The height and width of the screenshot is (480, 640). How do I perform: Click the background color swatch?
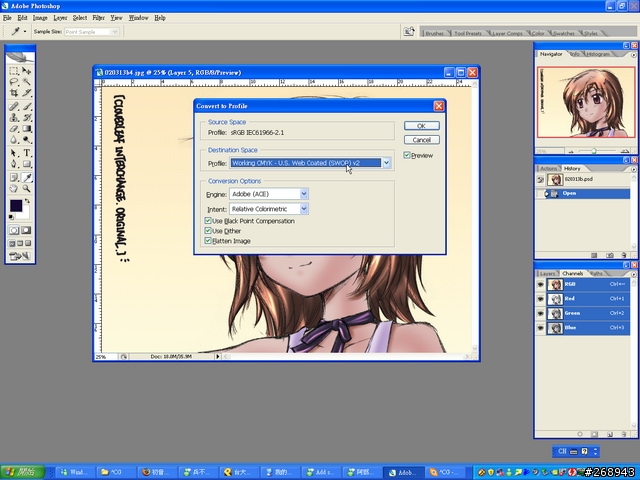coord(25,213)
